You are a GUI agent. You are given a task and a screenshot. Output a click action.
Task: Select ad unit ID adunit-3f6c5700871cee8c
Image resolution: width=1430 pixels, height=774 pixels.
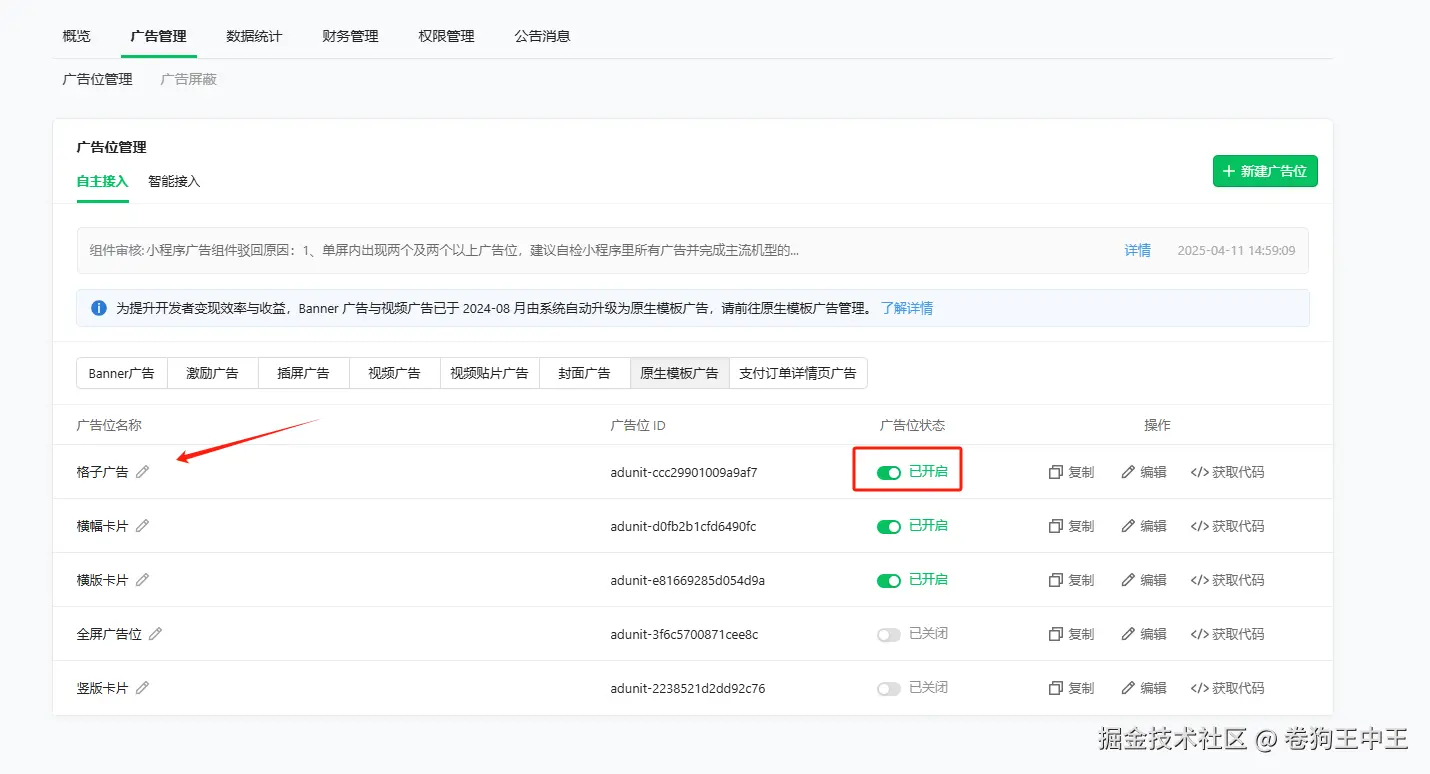pyautogui.click(x=684, y=634)
